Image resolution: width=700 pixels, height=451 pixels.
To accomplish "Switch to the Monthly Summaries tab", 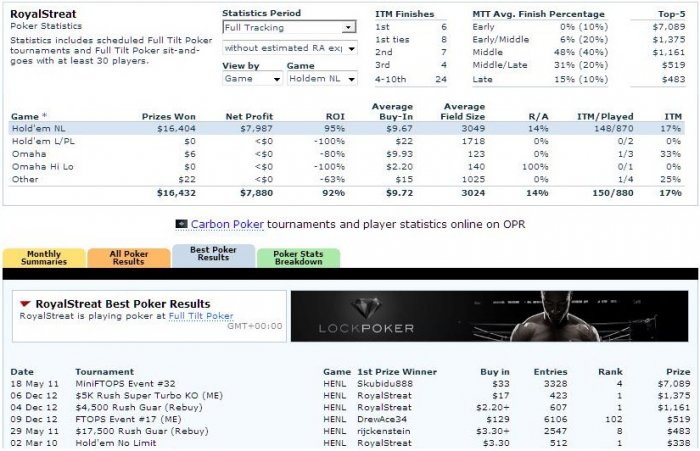I will (x=43, y=258).
